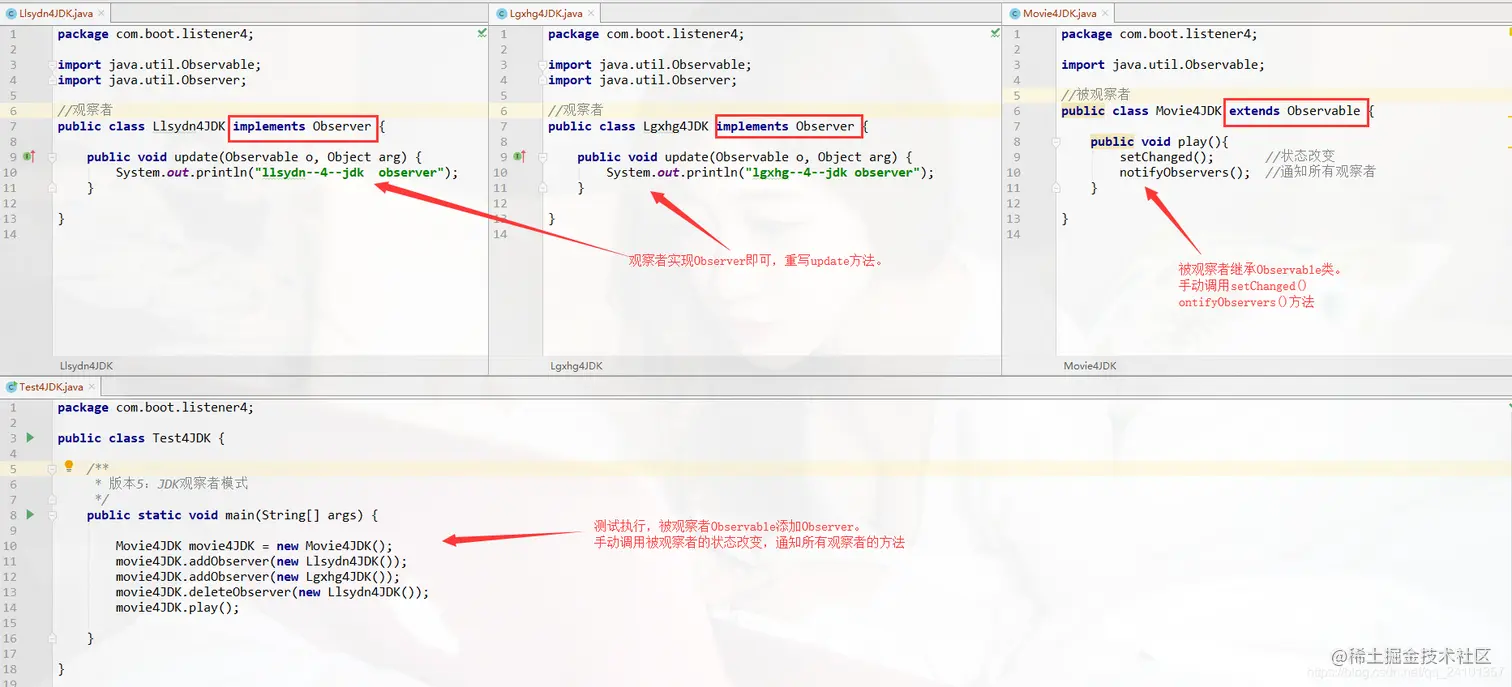The image size is (1512, 687).
Task: Collapse the imports block in Lgxhg4JDK.java
Action: click(x=543, y=65)
